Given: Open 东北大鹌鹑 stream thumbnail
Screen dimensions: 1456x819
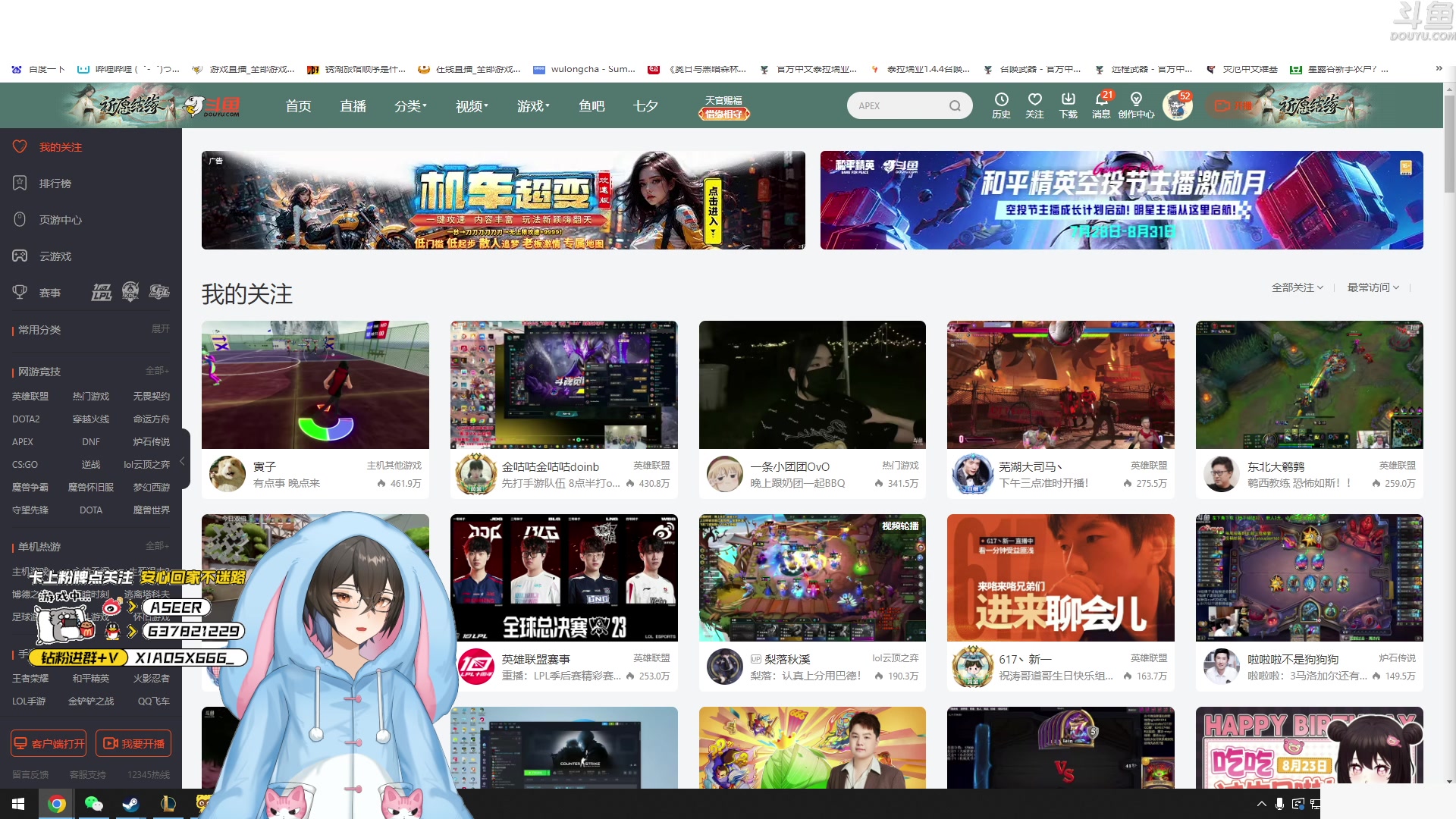Looking at the screenshot, I should [1310, 384].
